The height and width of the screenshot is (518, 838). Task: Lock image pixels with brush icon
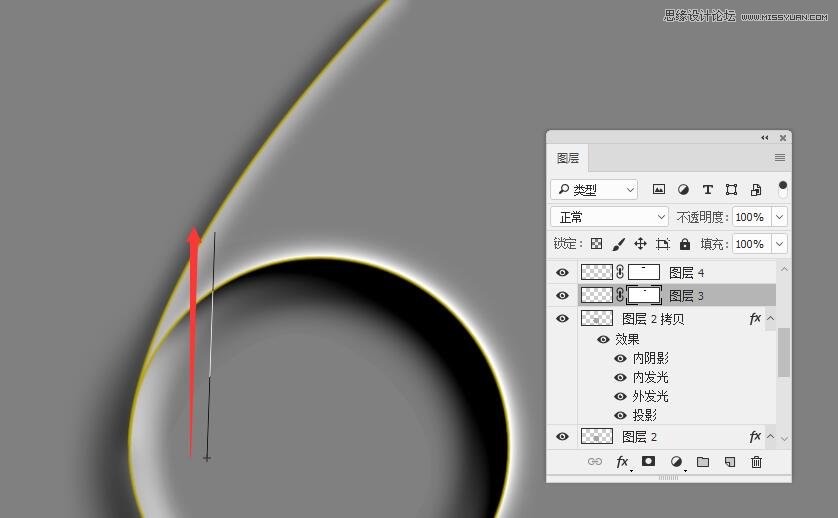coord(618,244)
